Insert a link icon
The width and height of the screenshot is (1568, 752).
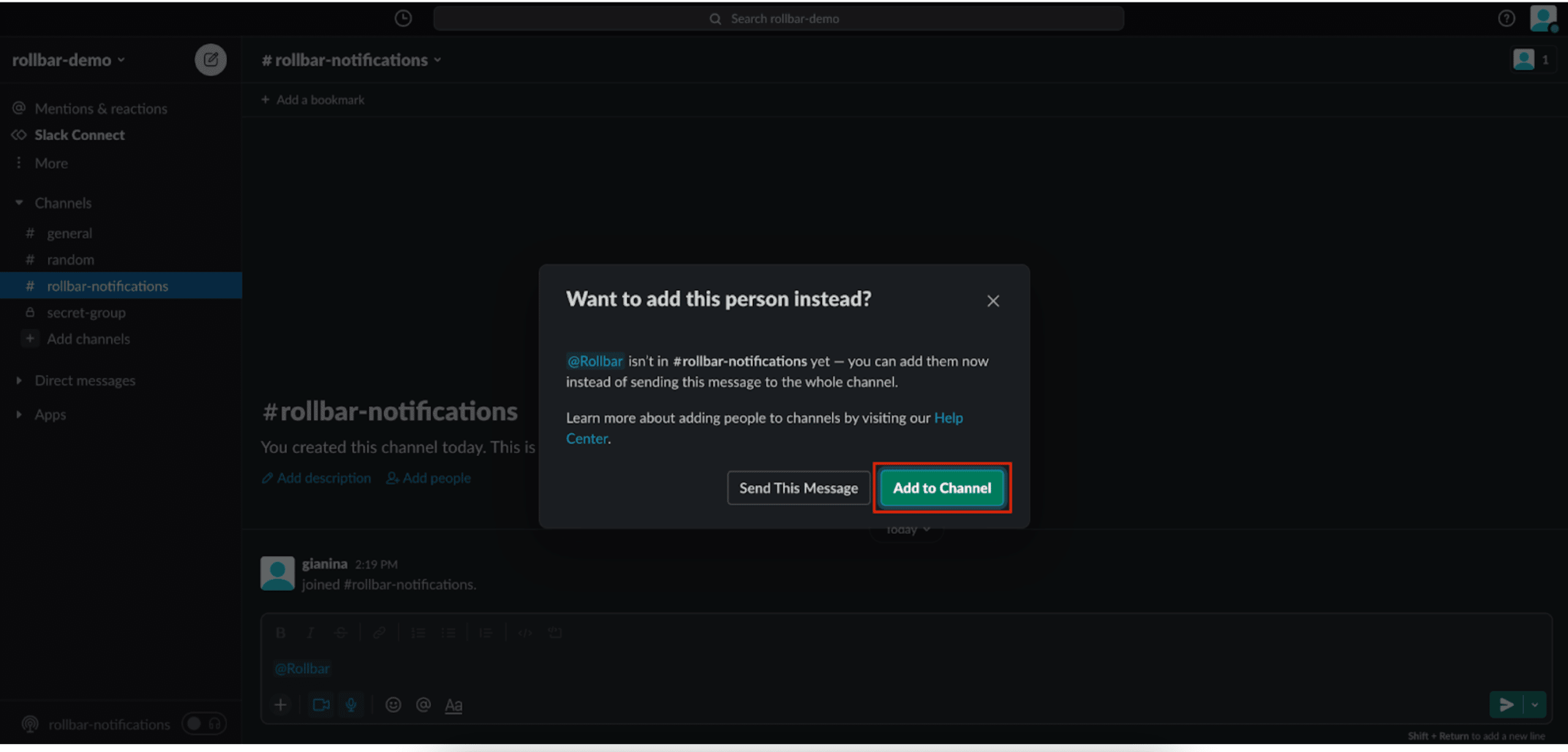pos(379,633)
